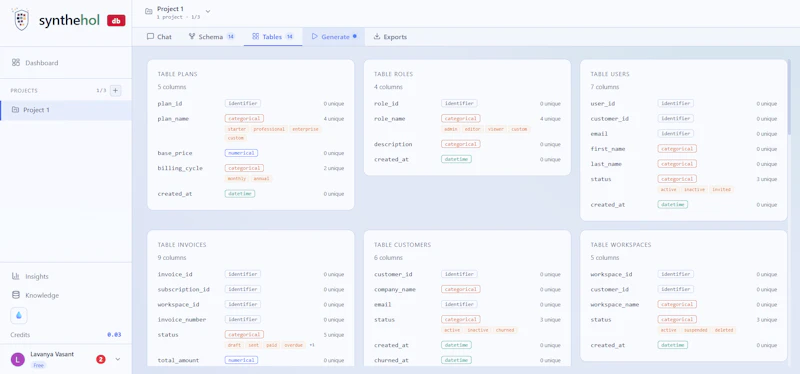Click the Generate play triangle icon
The height and width of the screenshot is (374, 800).
(315, 37)
